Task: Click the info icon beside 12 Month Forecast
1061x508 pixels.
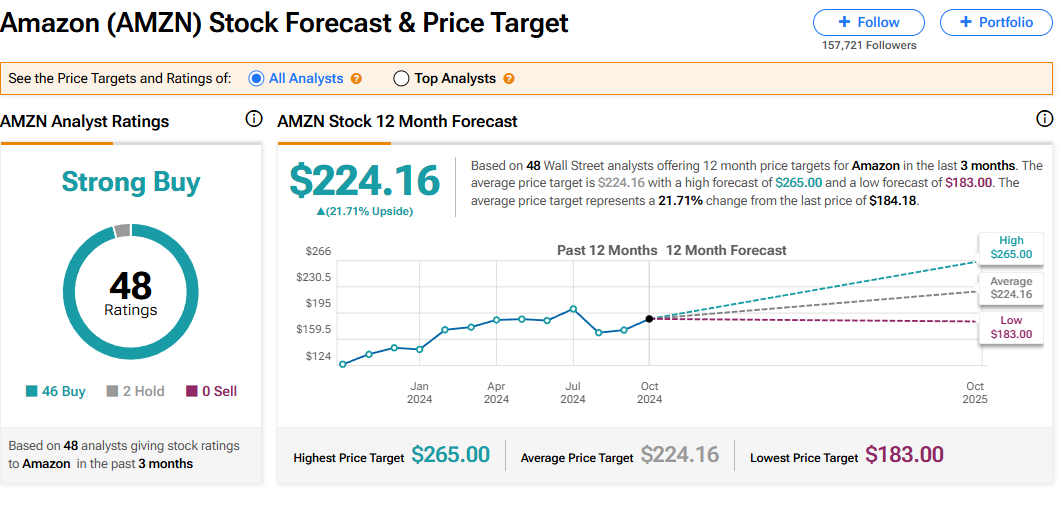Action: (x=1045, y=120)
